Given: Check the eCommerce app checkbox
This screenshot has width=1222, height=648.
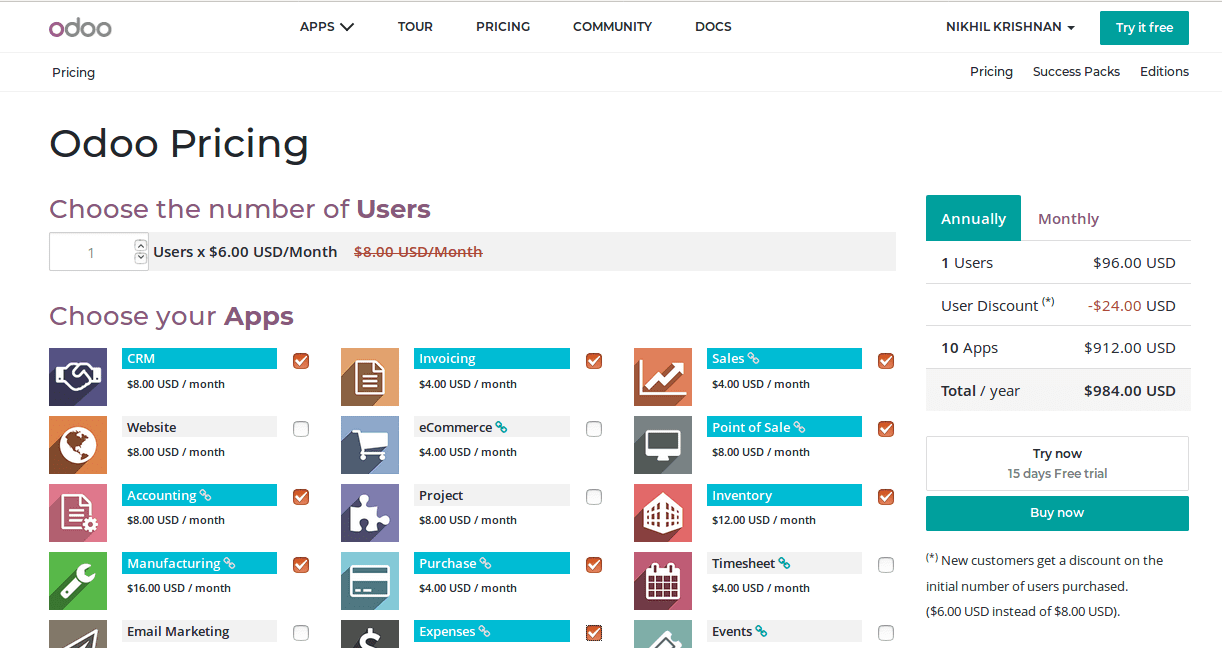Looking at the screenshot, I should point(594,429).
